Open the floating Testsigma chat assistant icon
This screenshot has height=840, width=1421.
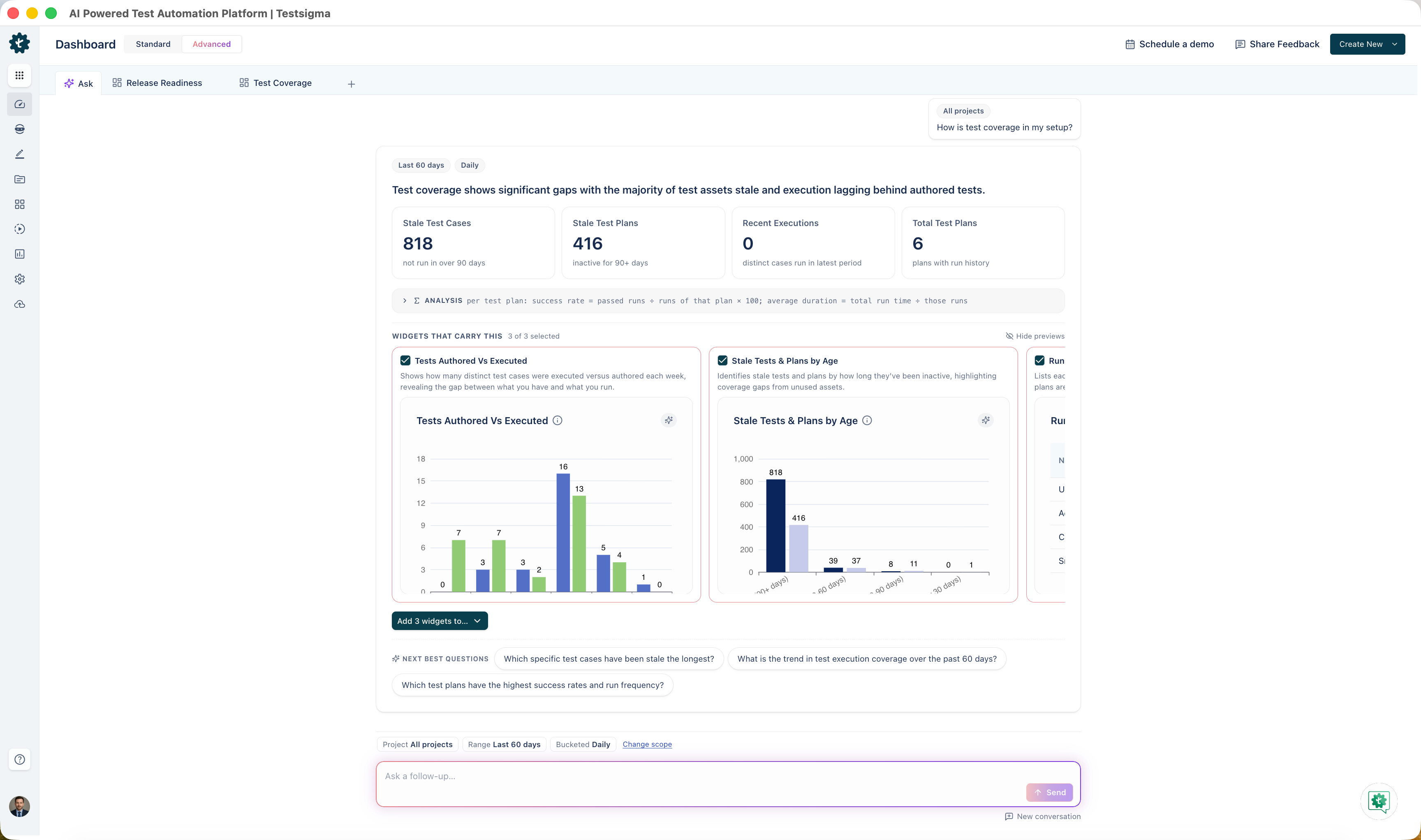1379,801
